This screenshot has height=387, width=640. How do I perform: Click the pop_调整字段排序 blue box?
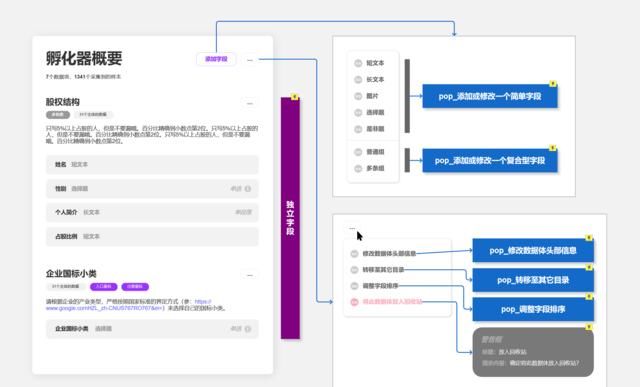coord(533,309)
